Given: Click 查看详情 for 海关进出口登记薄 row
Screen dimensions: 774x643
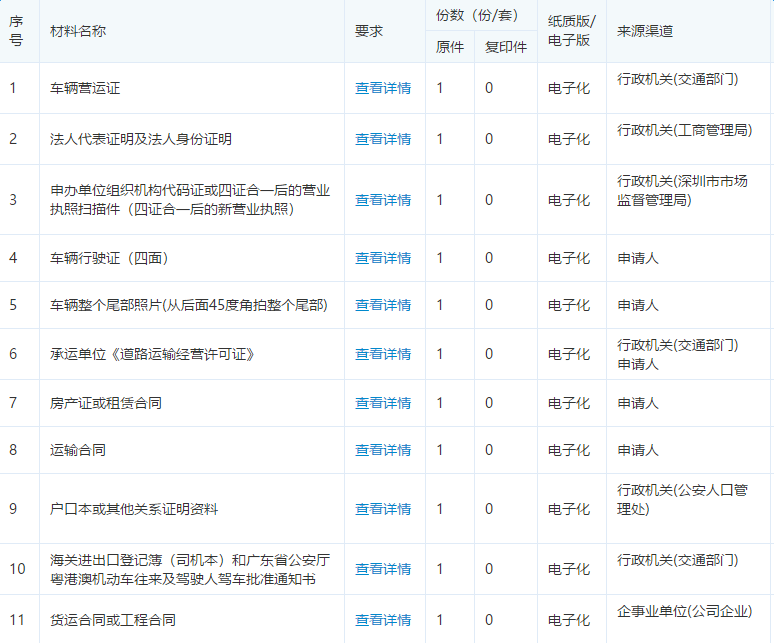Looking at the screenshot, I should 383,569.
